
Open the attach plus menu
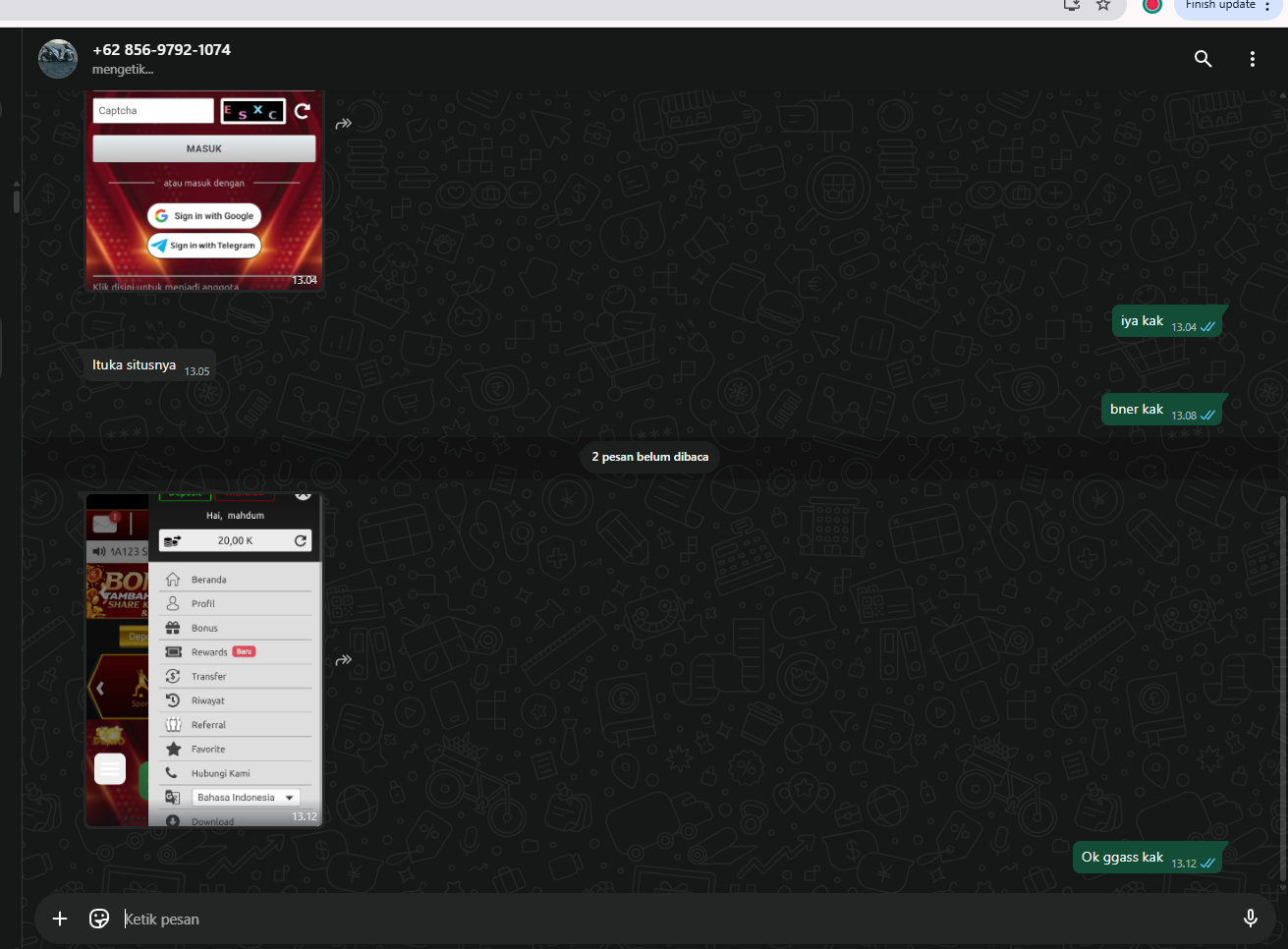[60, 919]
